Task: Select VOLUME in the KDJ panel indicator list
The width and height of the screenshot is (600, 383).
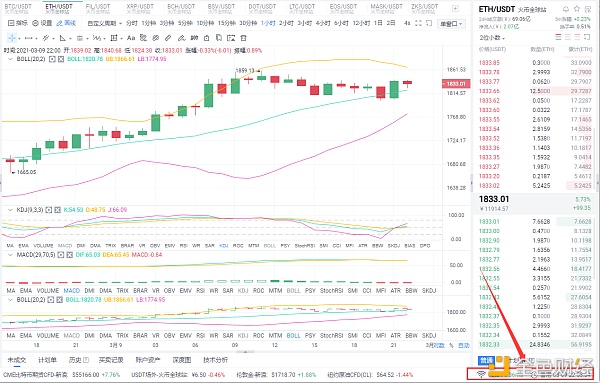Action: click(43, 246)
